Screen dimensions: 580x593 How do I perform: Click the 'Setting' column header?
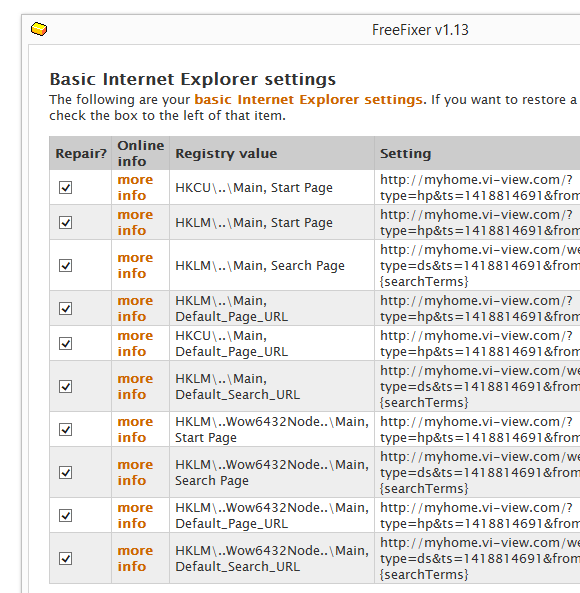click(x=477, y=153)
